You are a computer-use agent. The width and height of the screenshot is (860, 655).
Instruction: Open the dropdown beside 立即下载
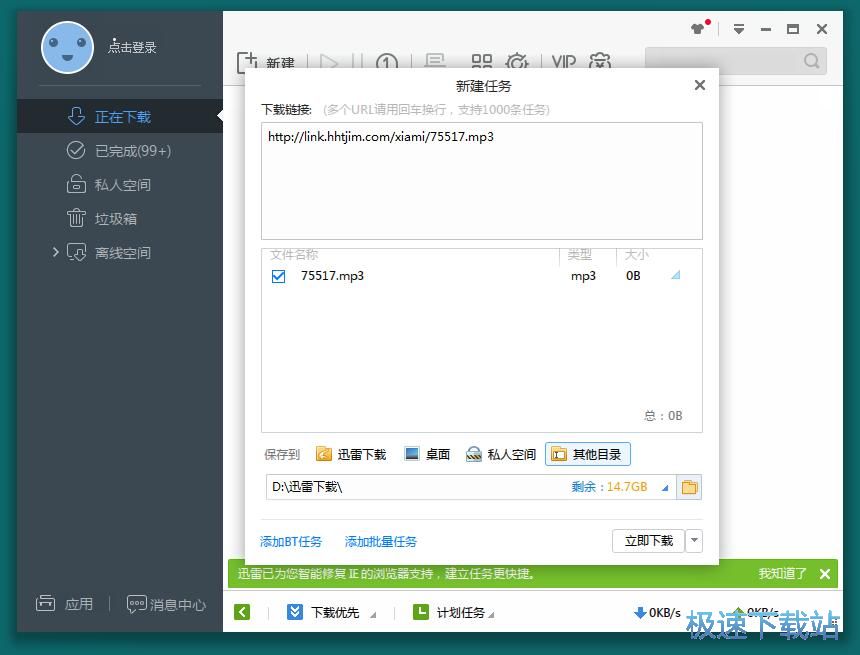click(x=694, y=541)
